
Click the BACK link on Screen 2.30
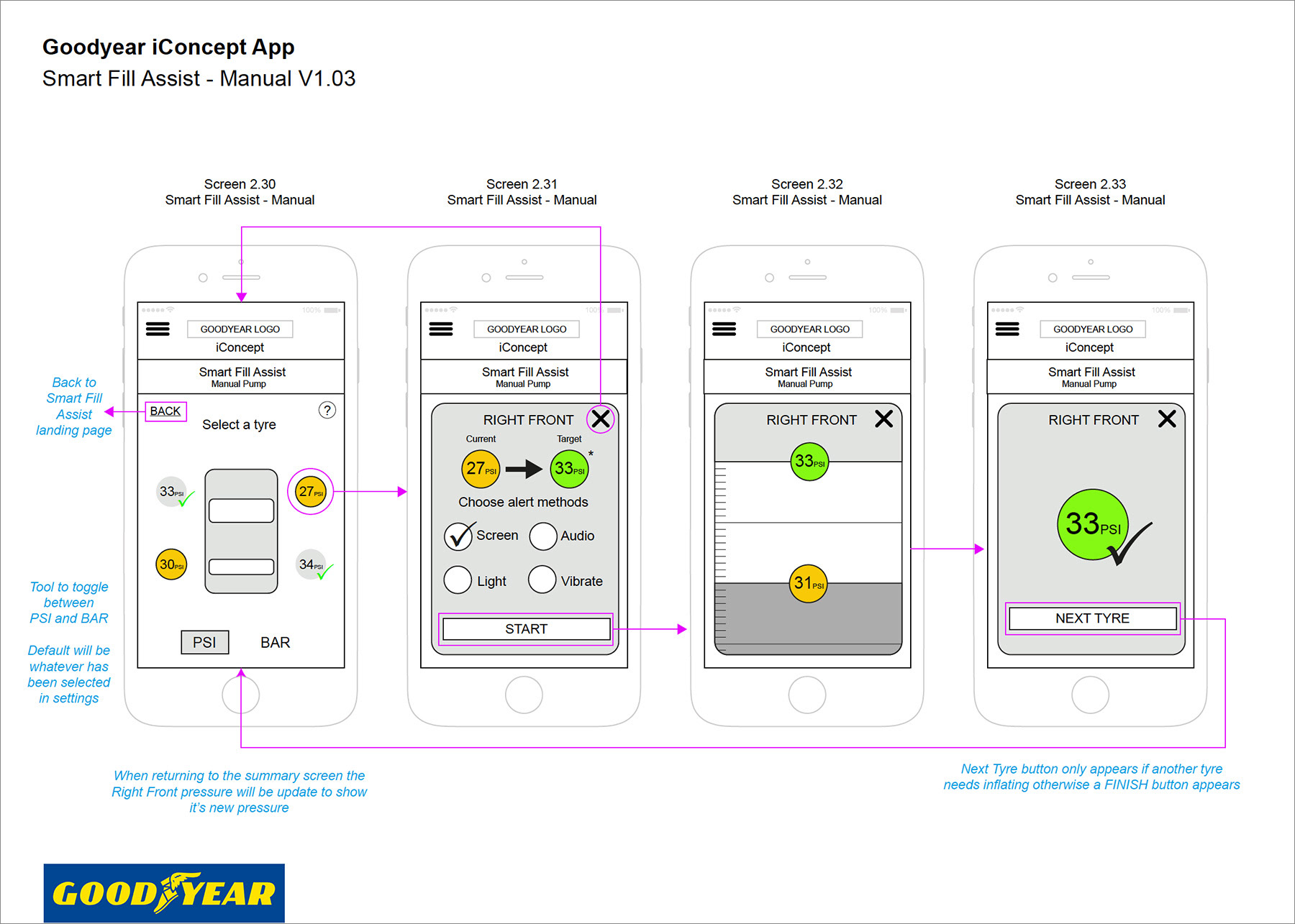pyautogui.click(x=165, y=411)
